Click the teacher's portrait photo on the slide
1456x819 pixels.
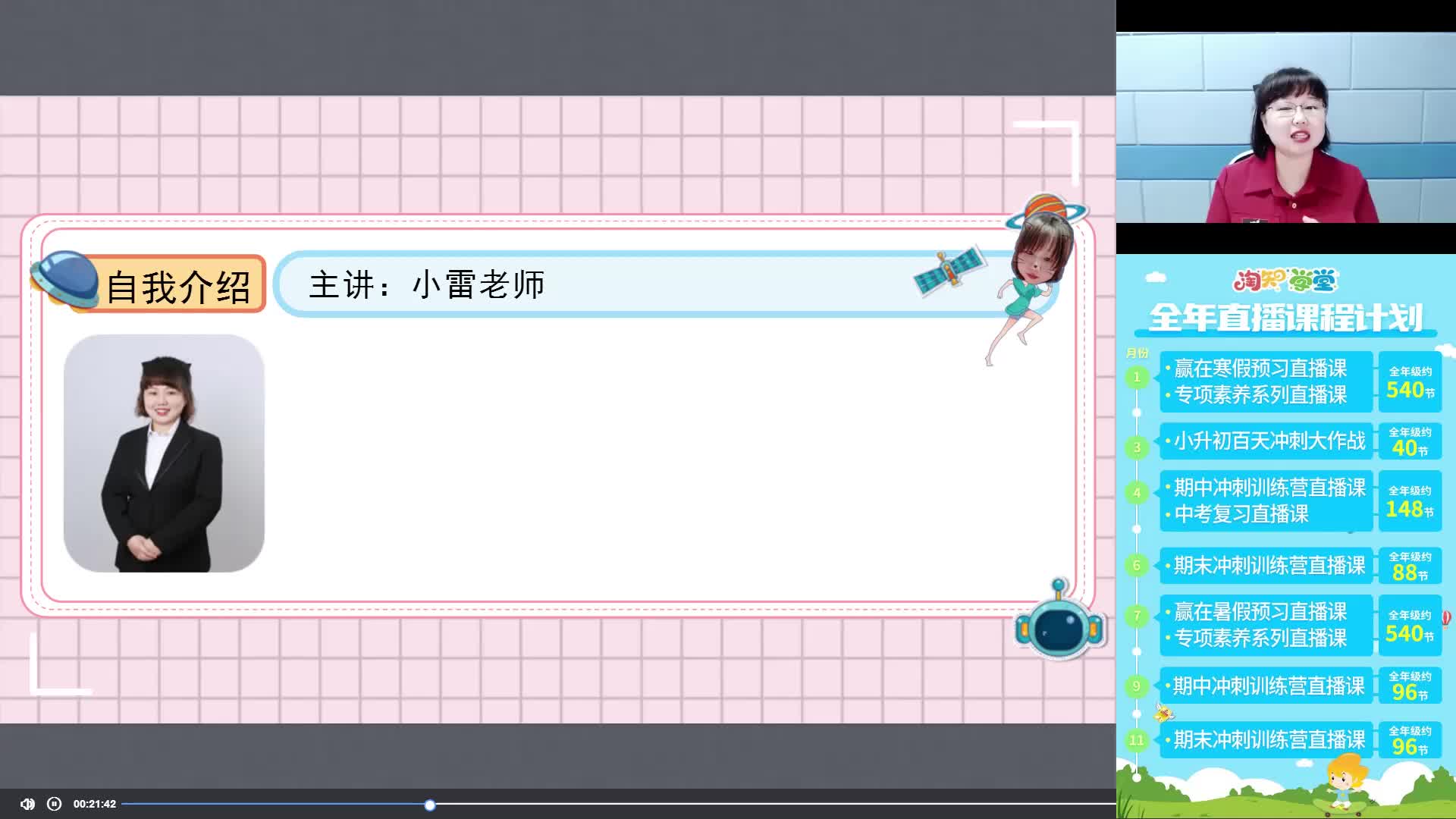(164, 453)
